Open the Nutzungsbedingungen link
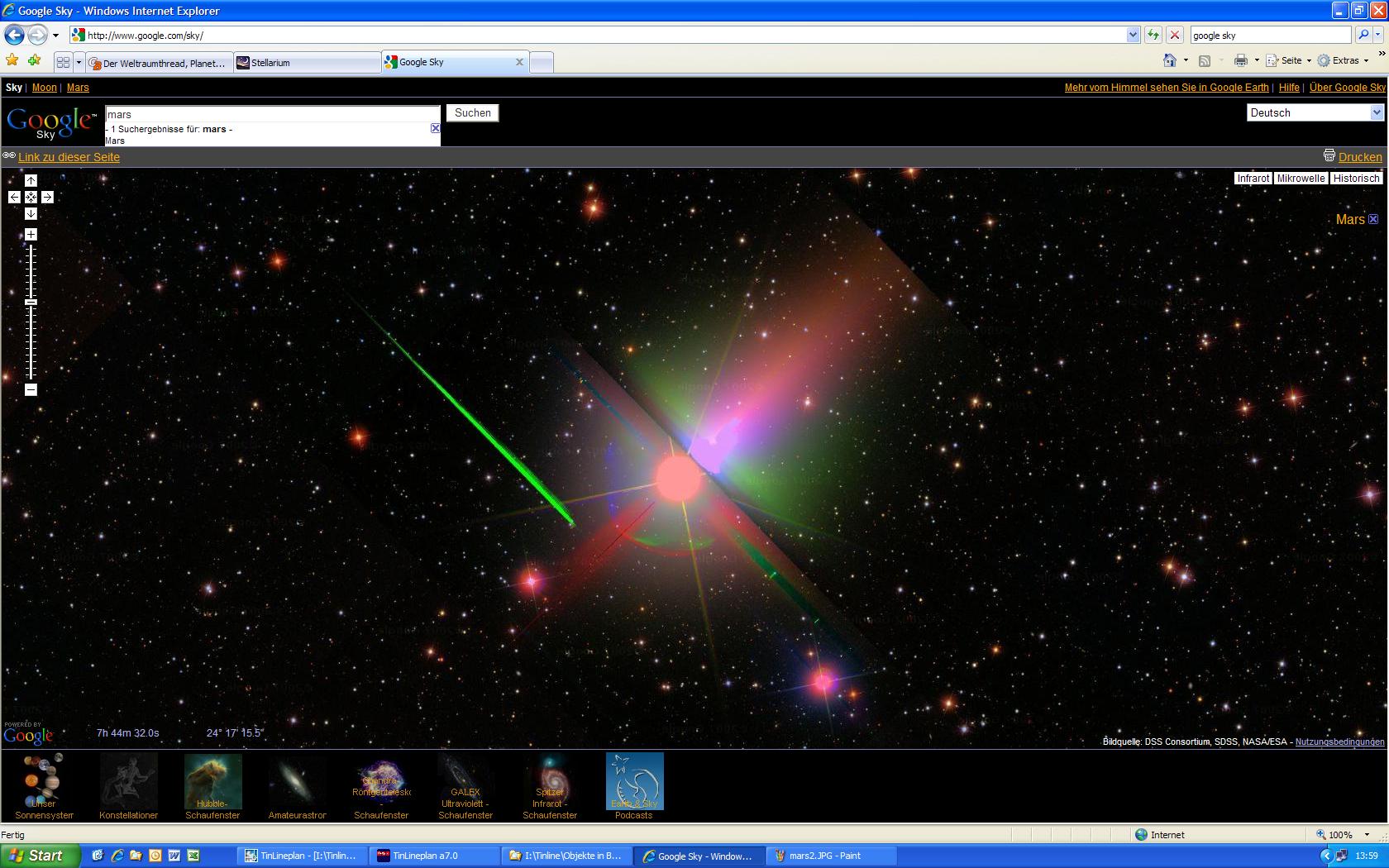Viewport: 1389px width, 868px height. pos(1339,742)
